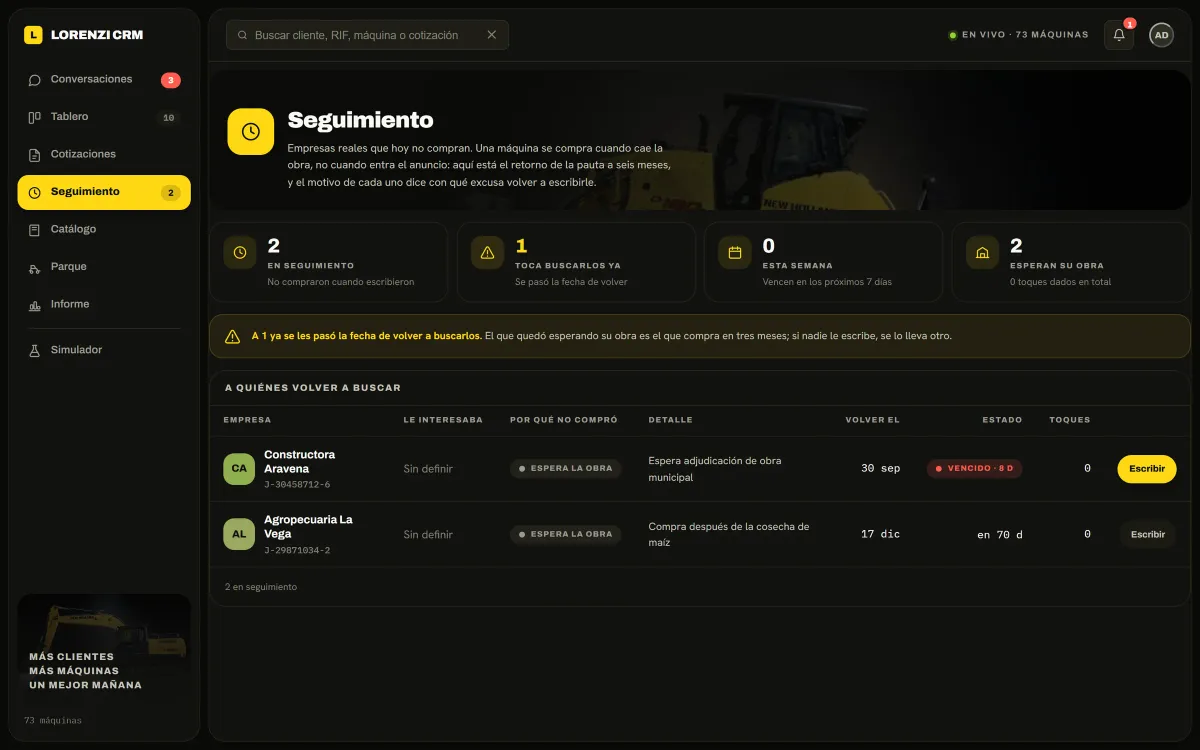Open the notifications bell
1200x750 pixels.
(1119, 35)
